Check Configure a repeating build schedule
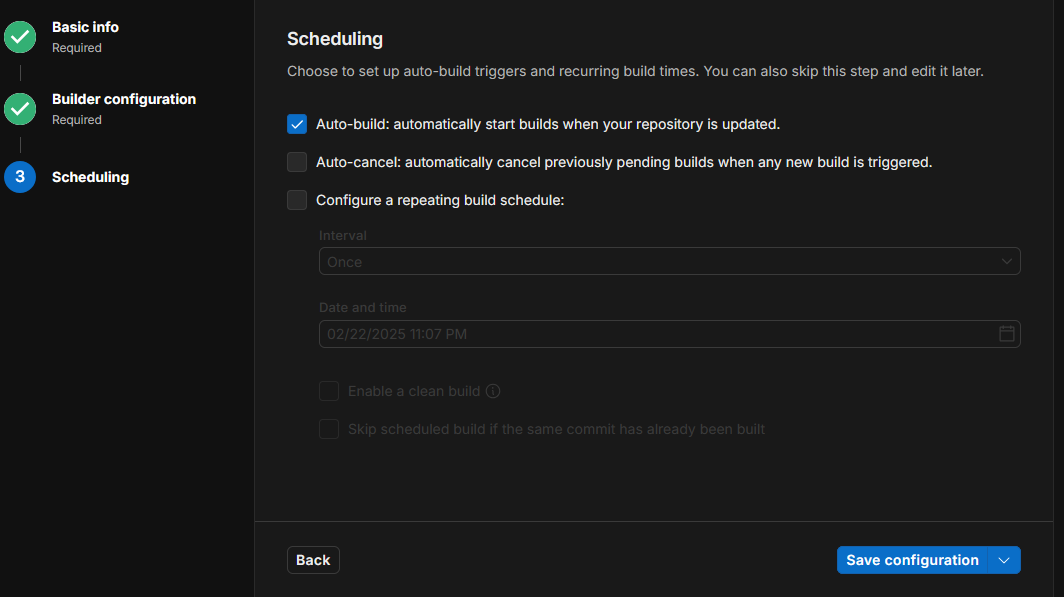This screenshot has width=1064, height=597. pyautogui.click(x=297, y=200)
